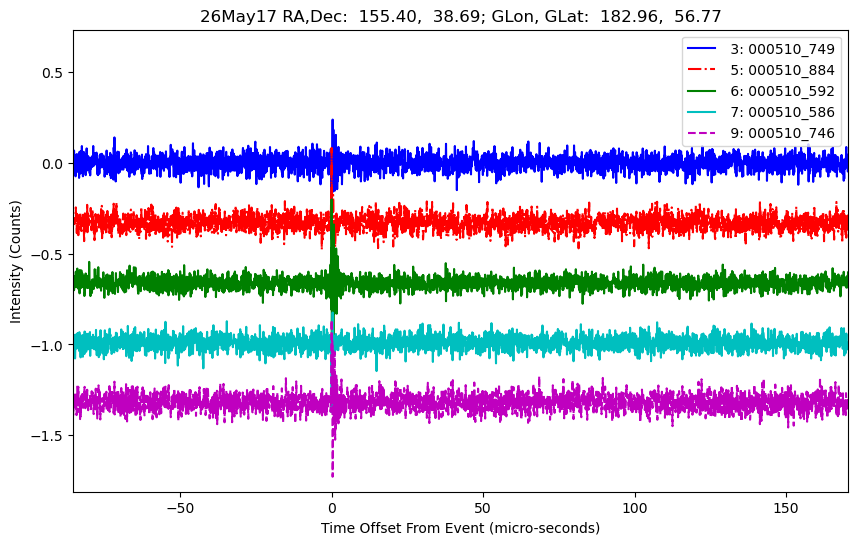The width and height of the screenshot is (858, 545).
Task: Select legend label 7: 000510_586
Action: point(782,112)
